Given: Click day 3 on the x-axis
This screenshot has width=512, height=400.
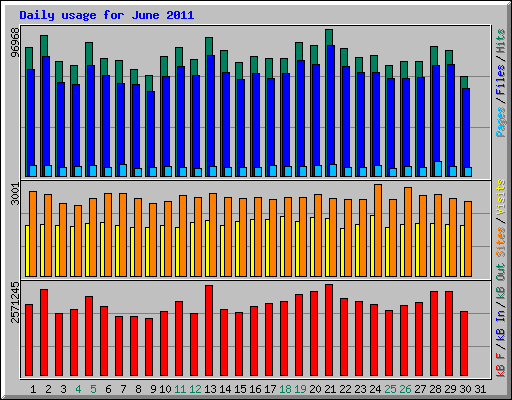Looking at the screenshot, I should pos(63,389).
